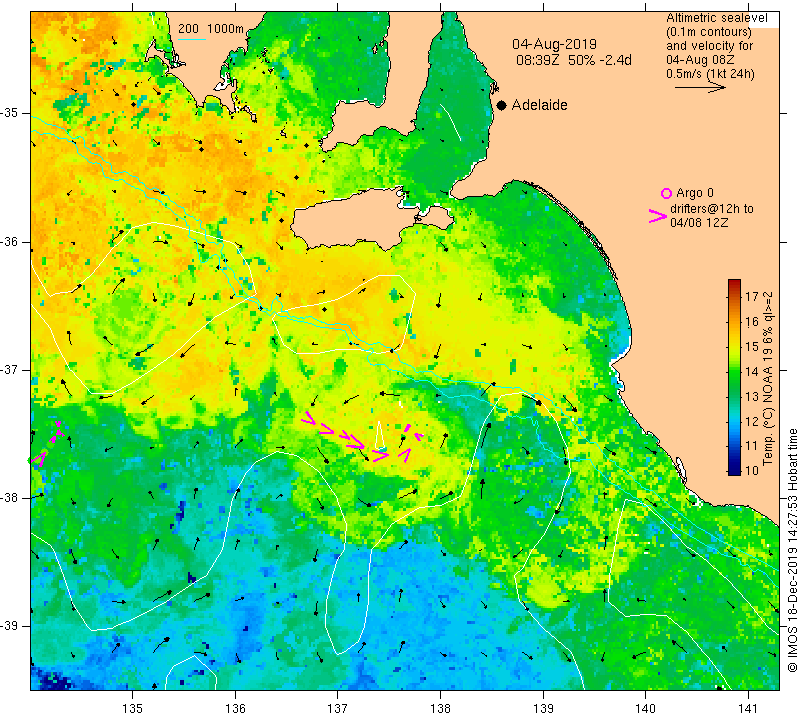Select the latitude axis label '-35'
The width and height of the screenshot is (800, 720).
pos(10,113)
